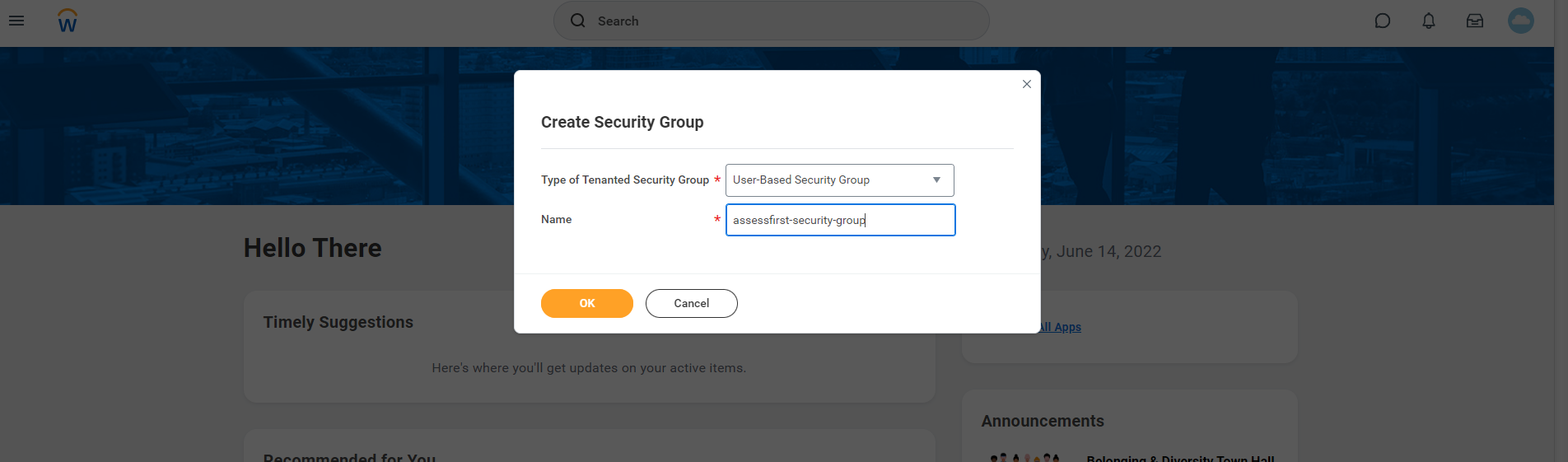The image size is (1568, 462).
Task: Open the All Apps link
Action: pyautogui.click(x=1062, y=327)
